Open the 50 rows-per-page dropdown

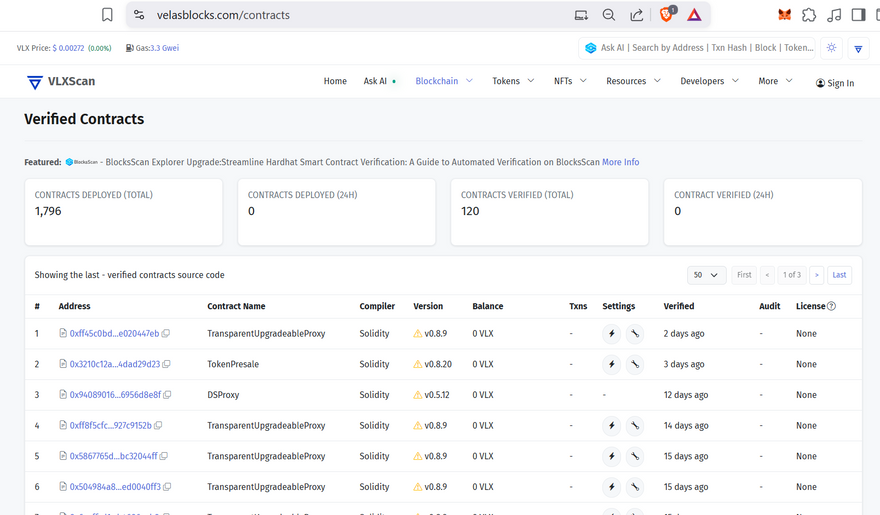click(706, 275)
